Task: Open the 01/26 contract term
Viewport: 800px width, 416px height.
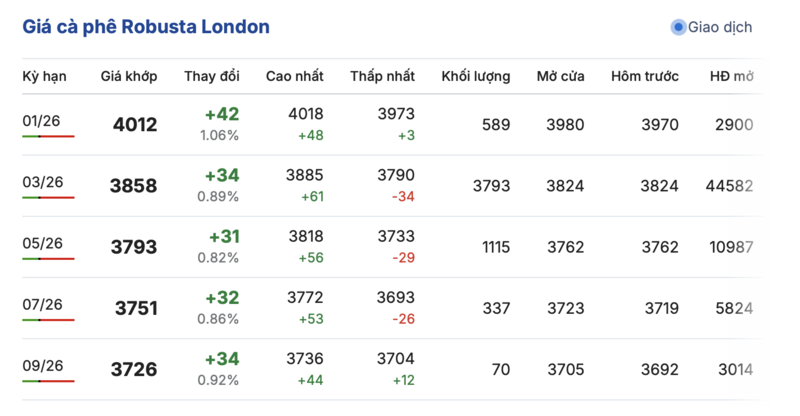Action: click(42, 121)
